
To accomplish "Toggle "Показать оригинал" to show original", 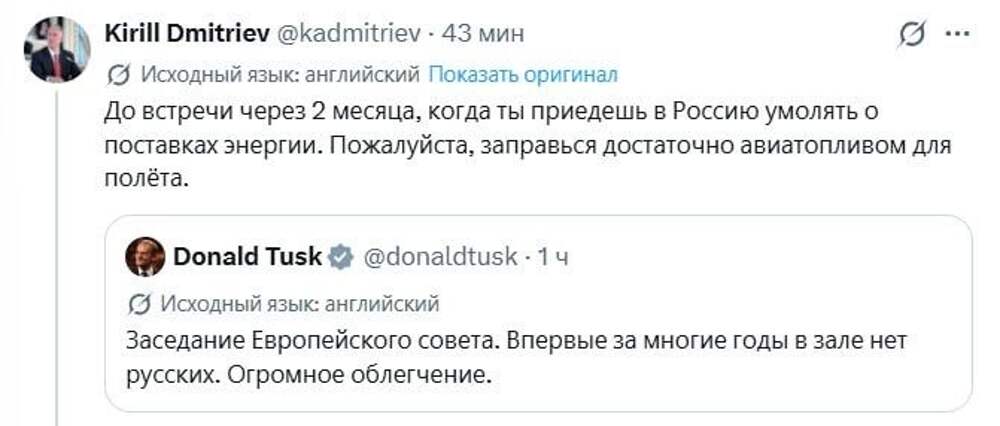I will click(523, 75).
